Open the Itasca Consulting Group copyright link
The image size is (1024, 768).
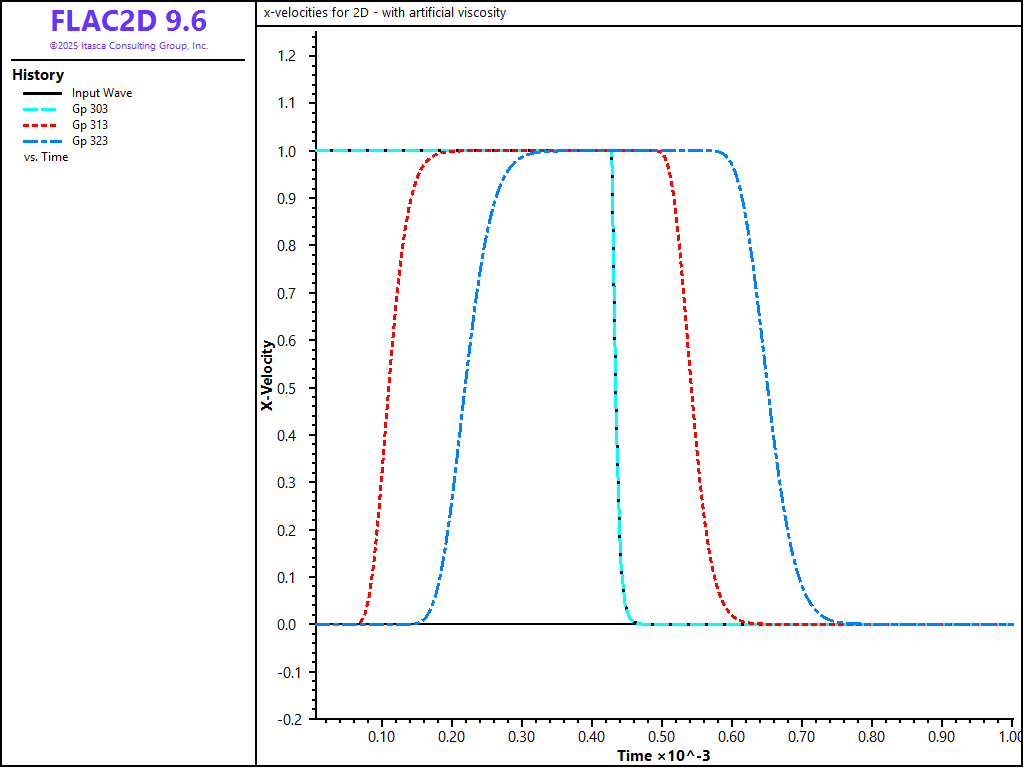click(128, 46)
